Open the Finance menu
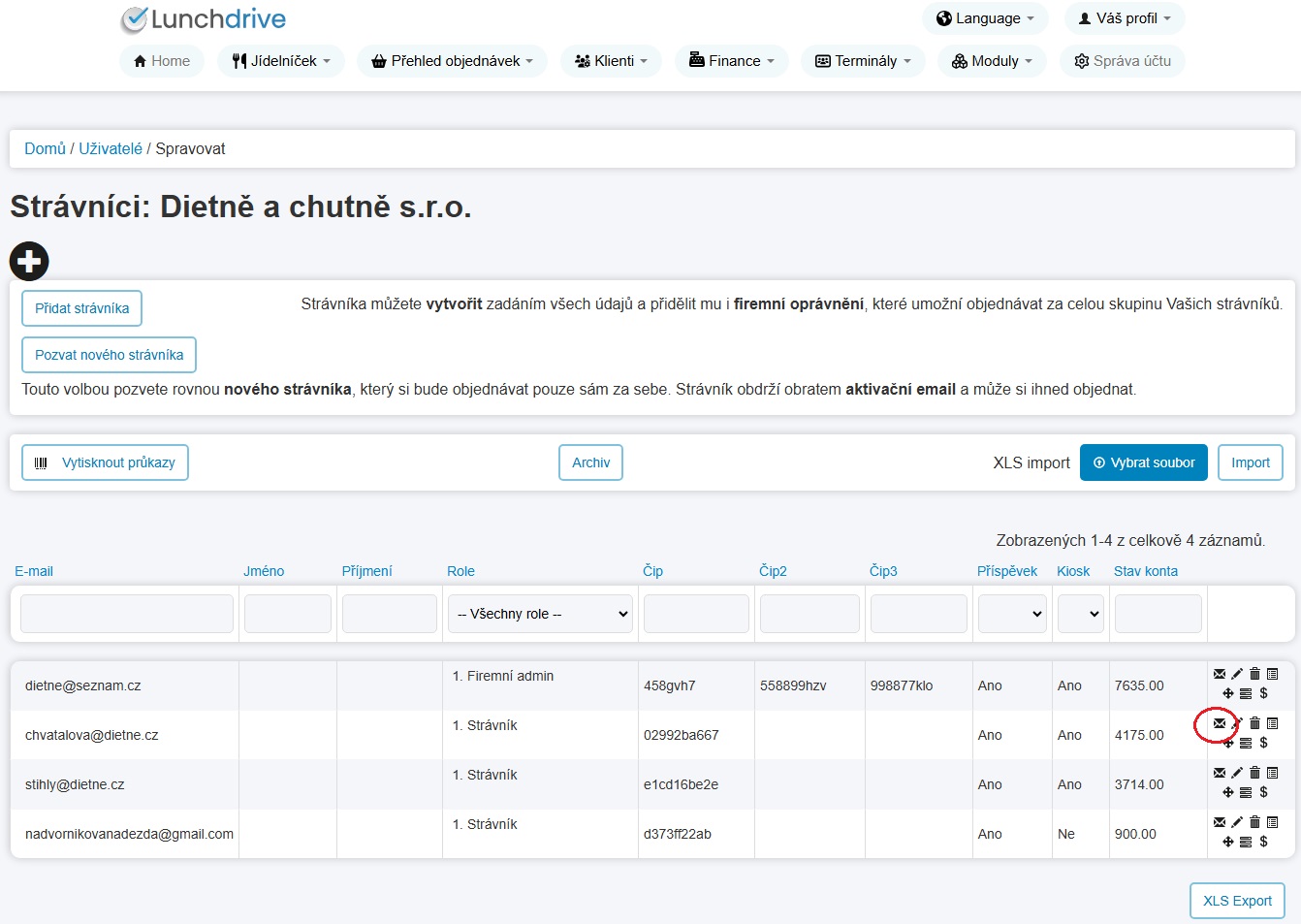The width and height of the screenshot is (1301, 924). 732,61
